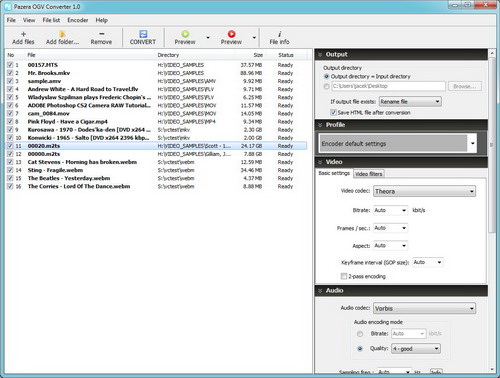Open the File menu
The width and height of the screenshot is (500, 378).
point(11,20)
